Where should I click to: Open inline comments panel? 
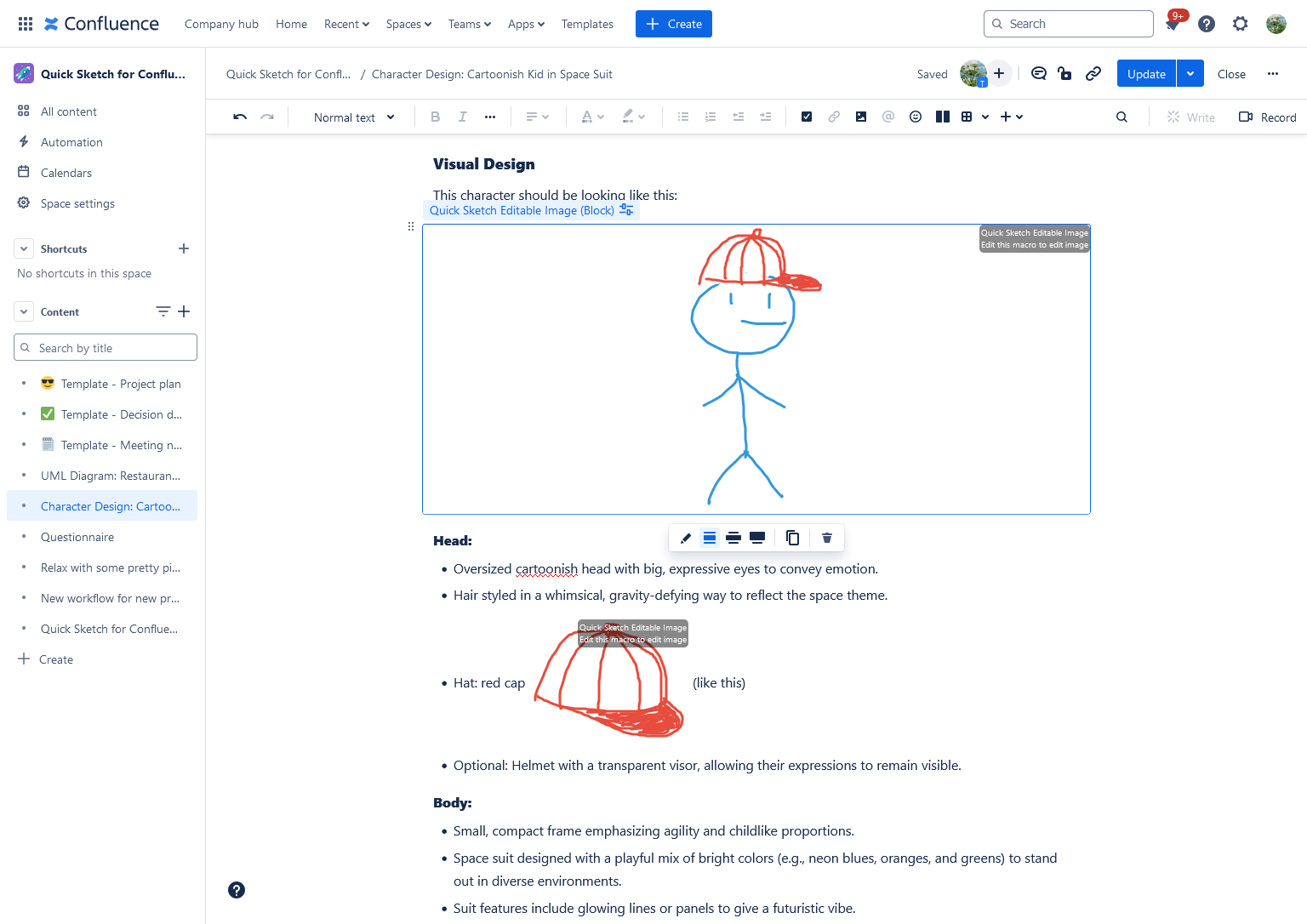[1039, 74]
